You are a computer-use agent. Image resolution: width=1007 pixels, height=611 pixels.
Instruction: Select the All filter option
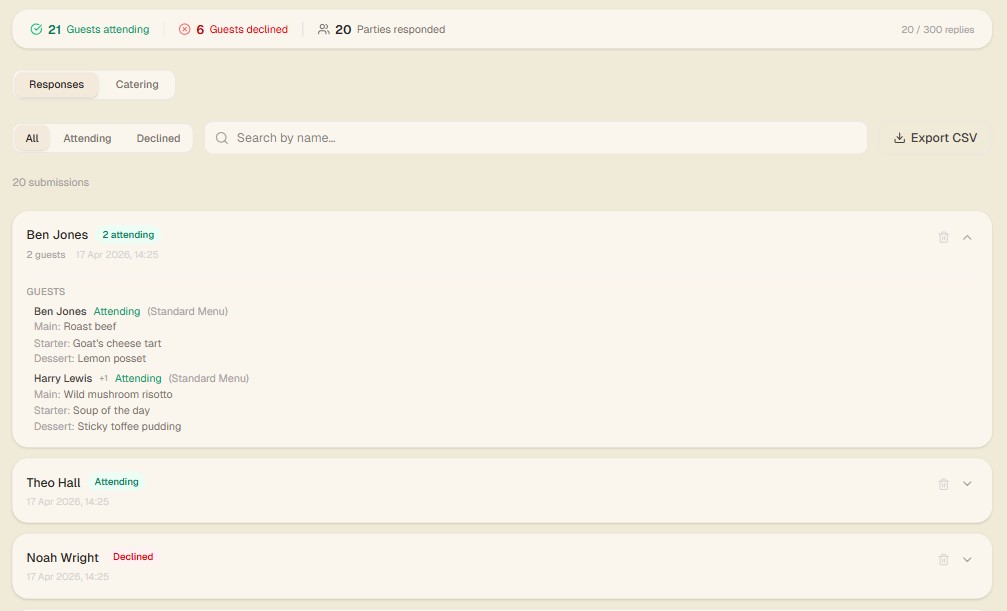[32, 138]
